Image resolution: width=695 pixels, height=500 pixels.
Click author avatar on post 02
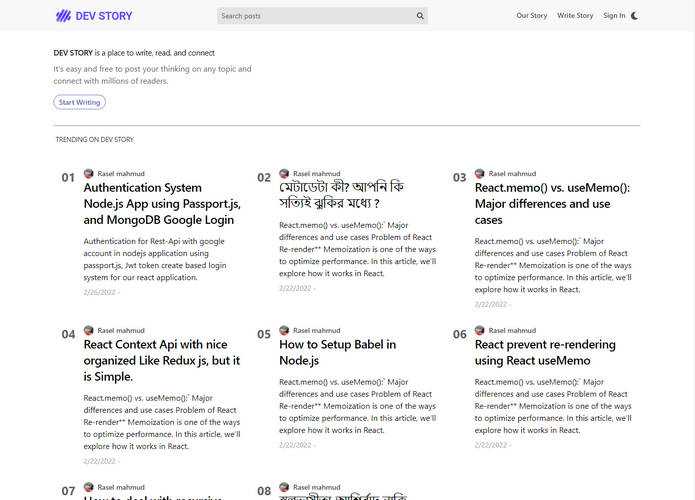tap(284, 173)
